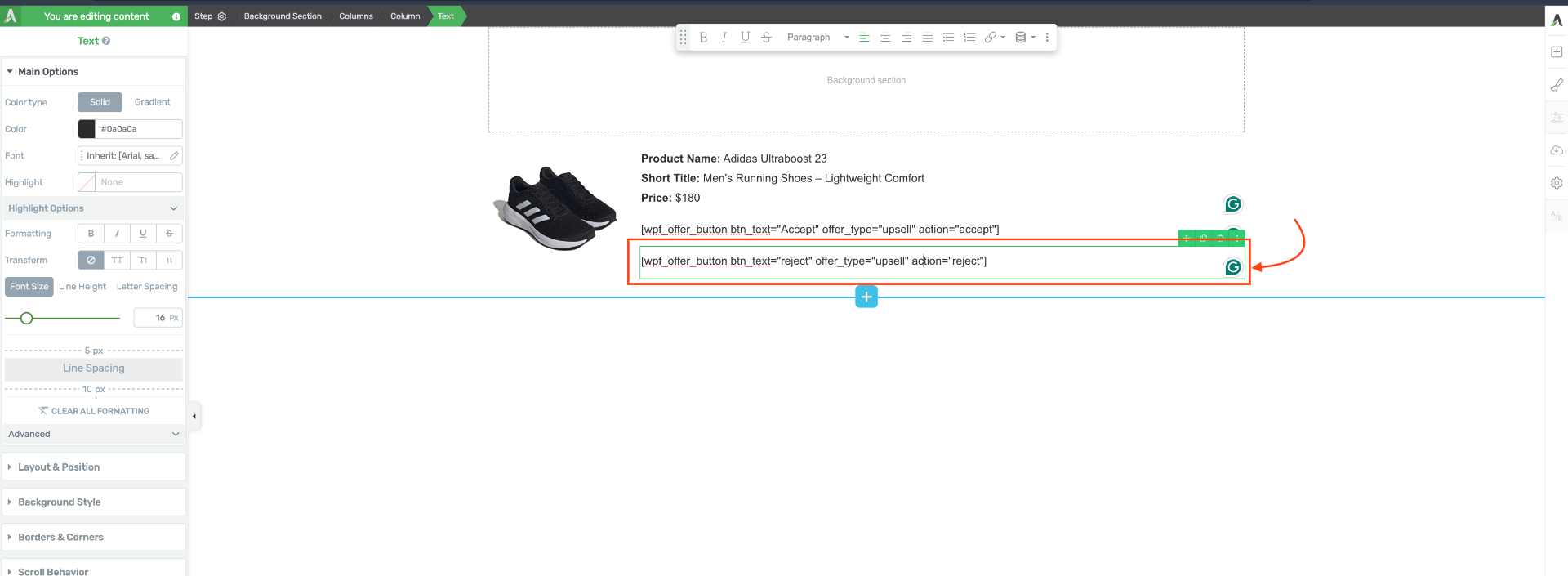Open the dynamic data dropdown arrow
This screenshot has width=1568, height=576.
click(1033, 38)
